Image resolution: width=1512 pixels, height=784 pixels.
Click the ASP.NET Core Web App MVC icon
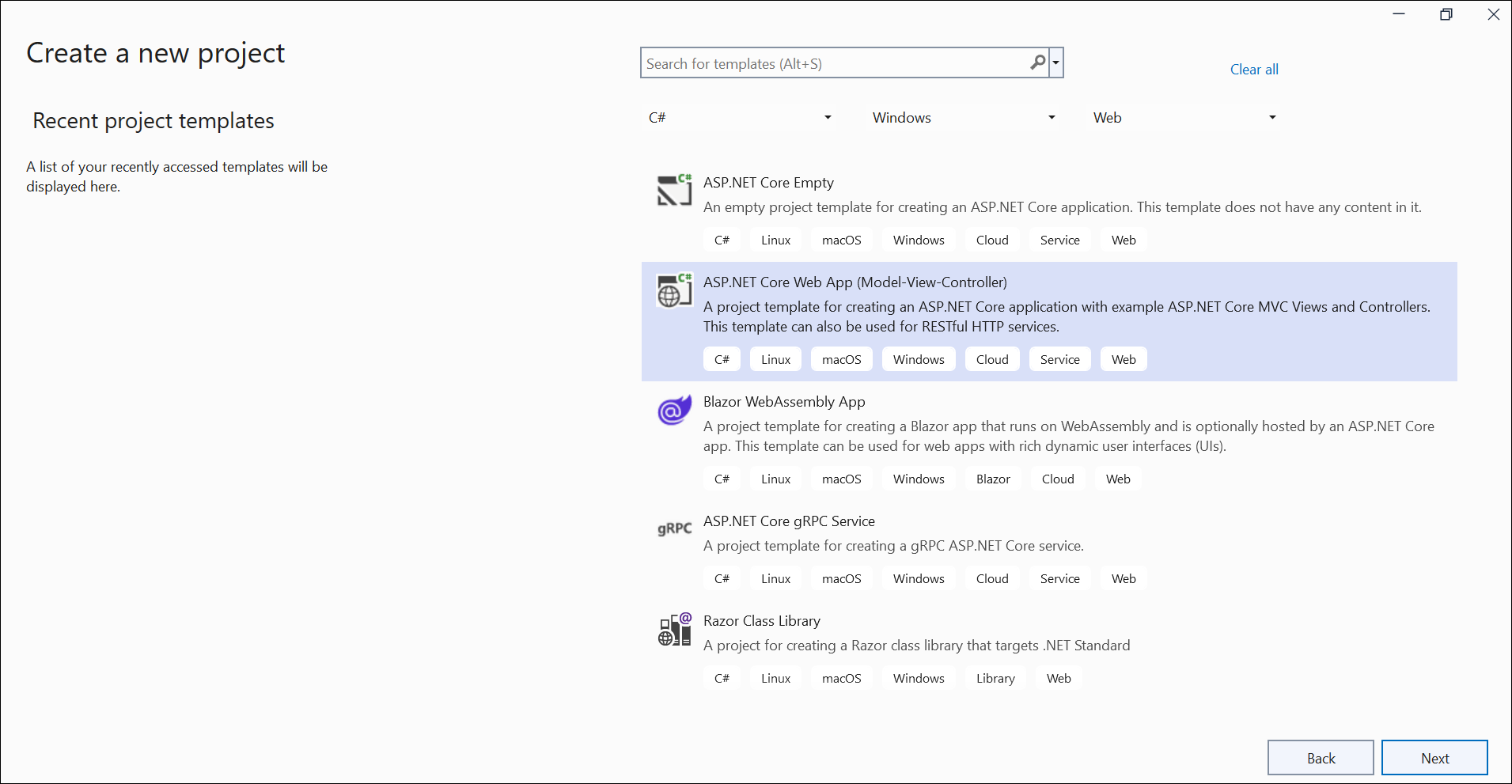coord(674,290)
